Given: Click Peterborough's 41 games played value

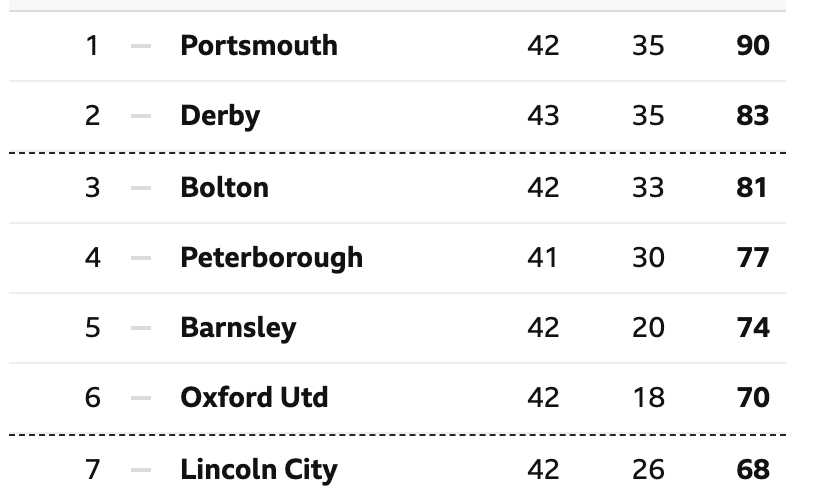Looking at the screenshot, I should (543, 257).
